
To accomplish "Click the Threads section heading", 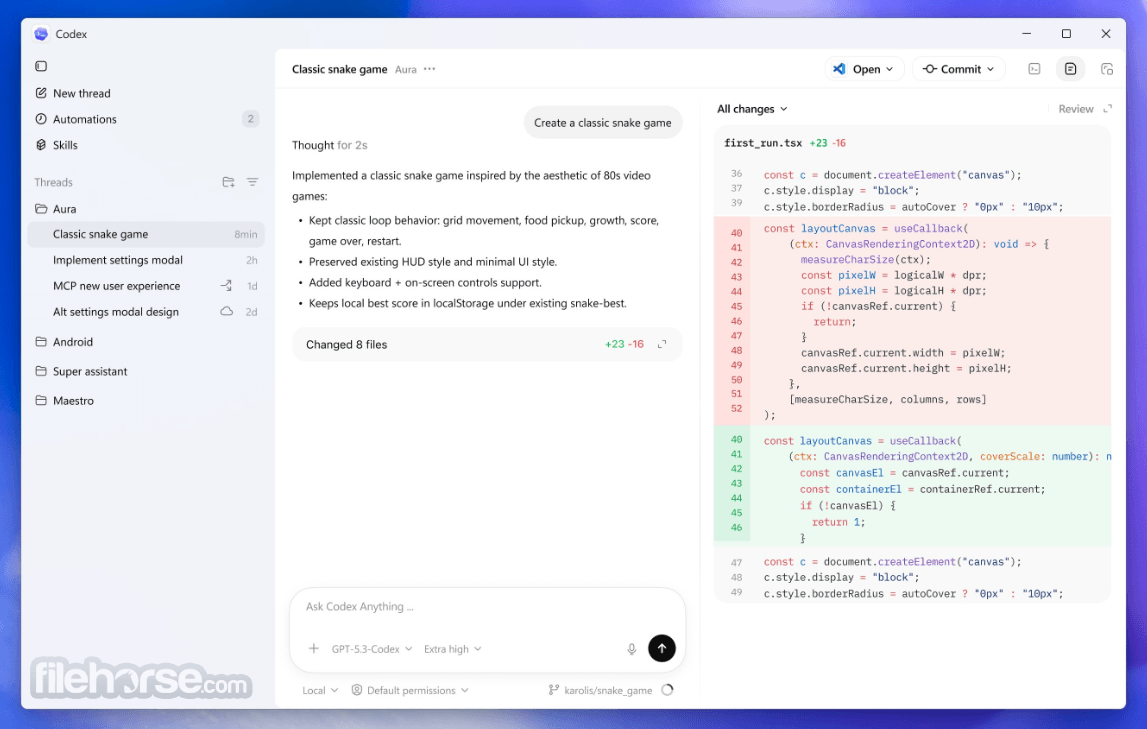I will click(x=53, y=182).
